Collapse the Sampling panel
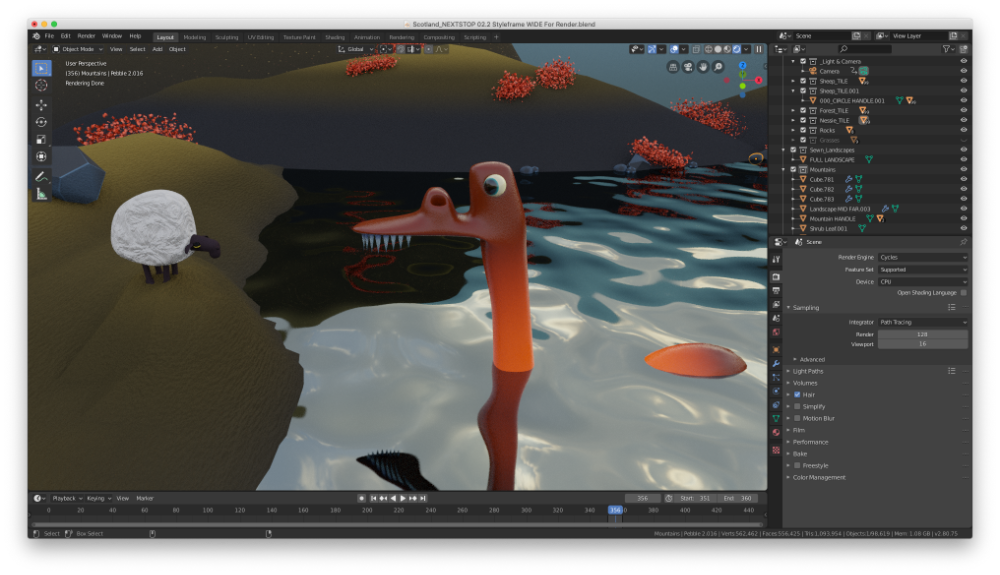 point(789,308)
